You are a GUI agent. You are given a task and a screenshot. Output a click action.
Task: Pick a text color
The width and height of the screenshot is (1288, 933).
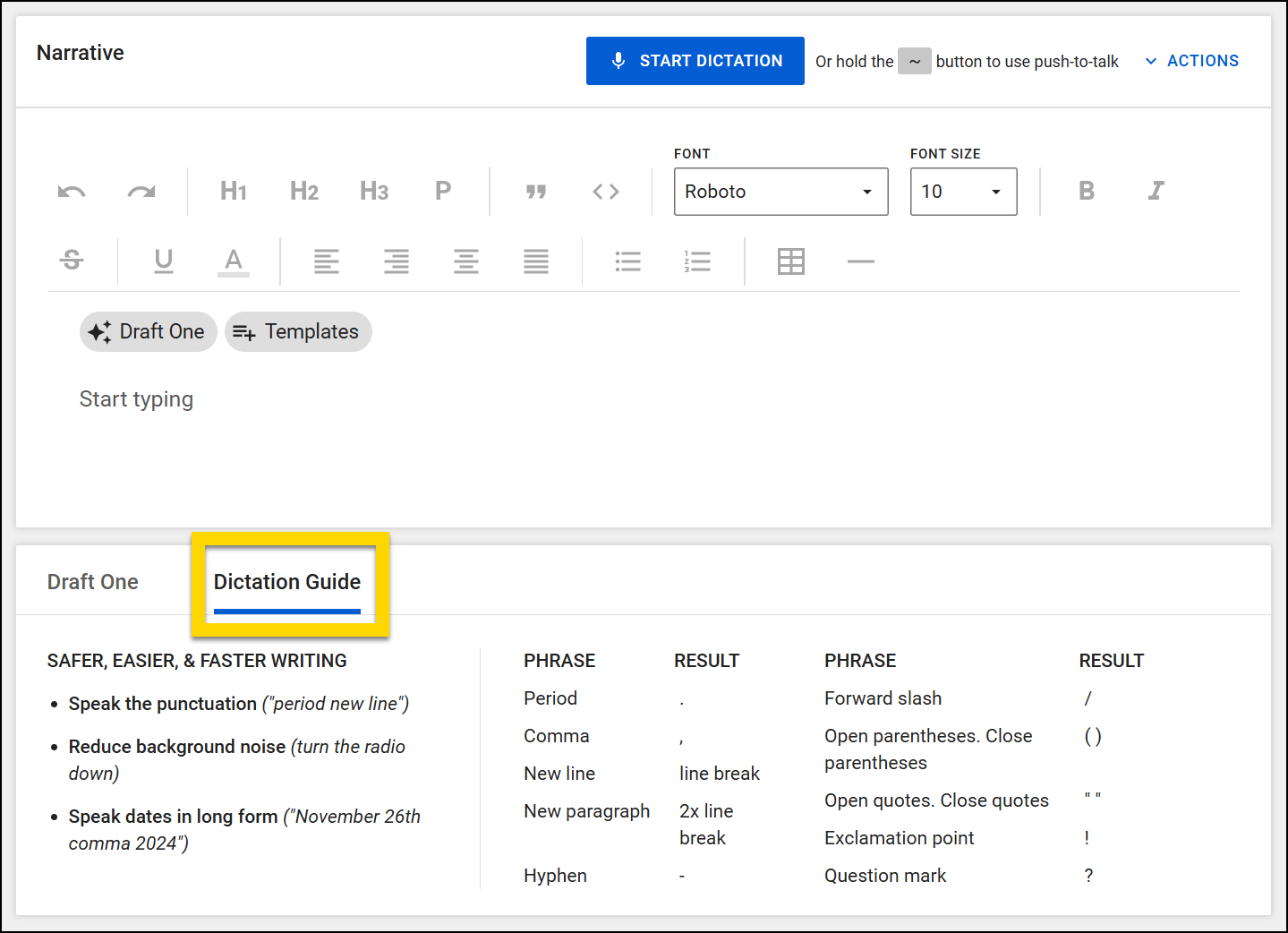point(233,261)
